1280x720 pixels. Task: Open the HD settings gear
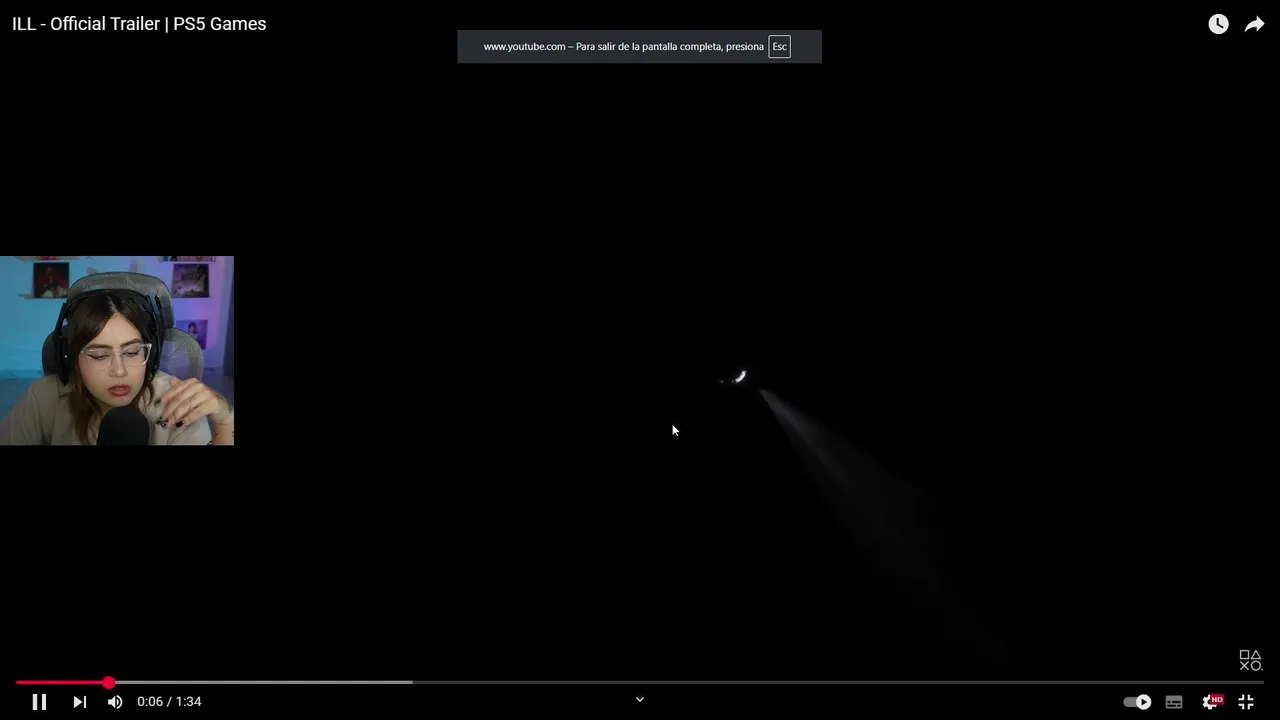(x=1212, y=702)
